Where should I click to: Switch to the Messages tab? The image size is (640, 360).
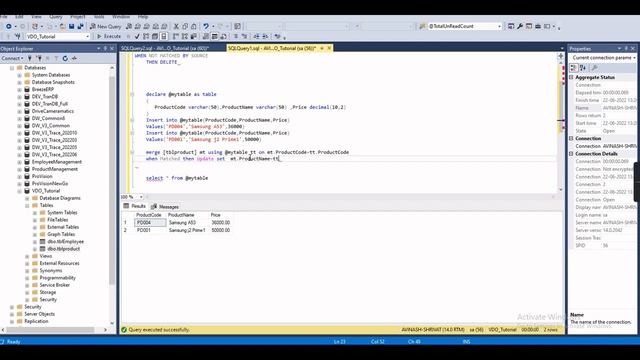165,207
